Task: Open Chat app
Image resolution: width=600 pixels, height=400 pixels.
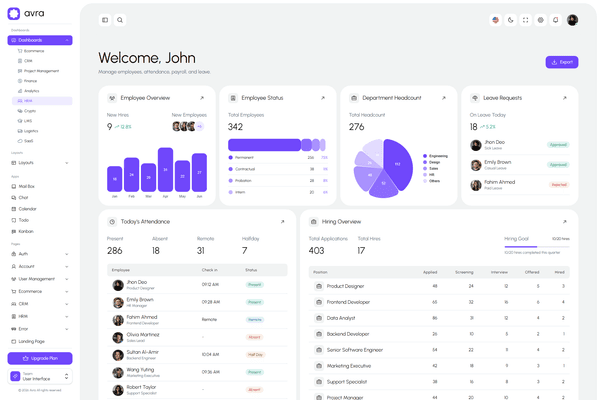Action: 40,198
